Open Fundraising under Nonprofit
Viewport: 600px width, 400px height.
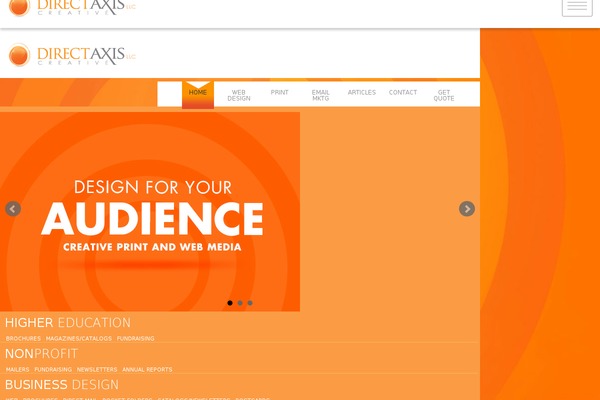point(53,369)
